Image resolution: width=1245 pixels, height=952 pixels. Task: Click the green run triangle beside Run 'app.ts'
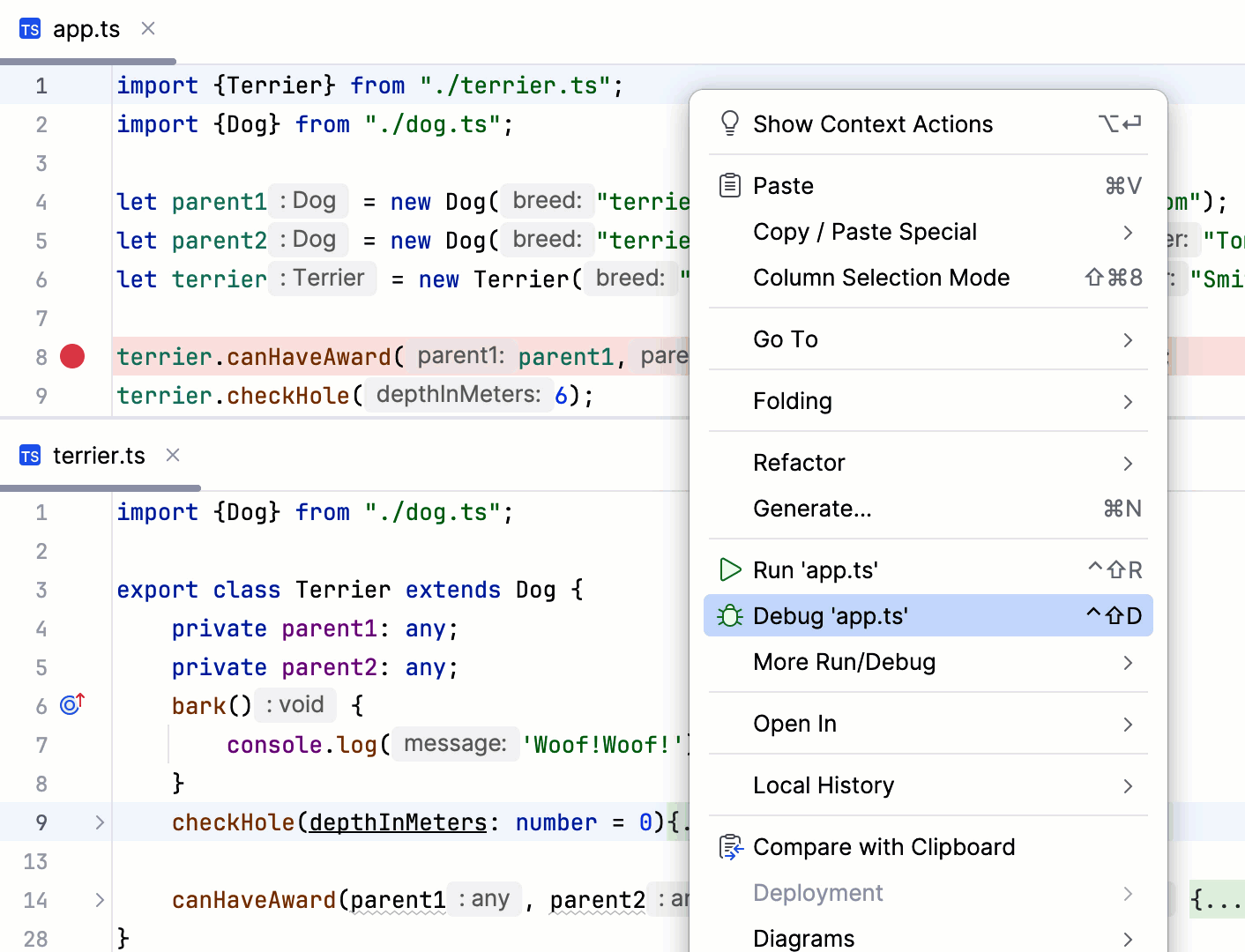coord(730,569)
